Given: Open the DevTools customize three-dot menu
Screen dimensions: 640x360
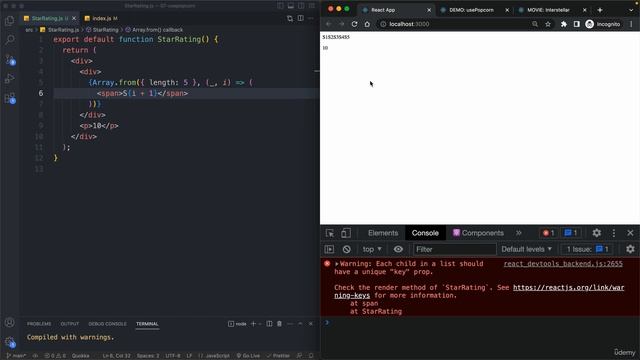Looking at the screenshot, I should pyautogui.click(x=613, y=233).
